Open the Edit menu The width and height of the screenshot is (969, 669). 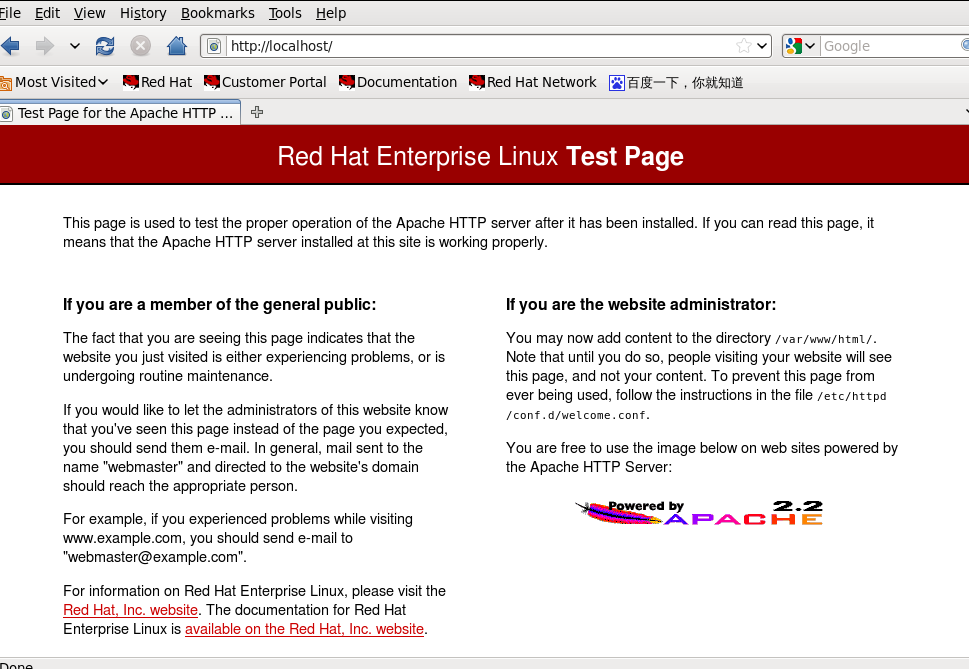(x=47, y=13)
